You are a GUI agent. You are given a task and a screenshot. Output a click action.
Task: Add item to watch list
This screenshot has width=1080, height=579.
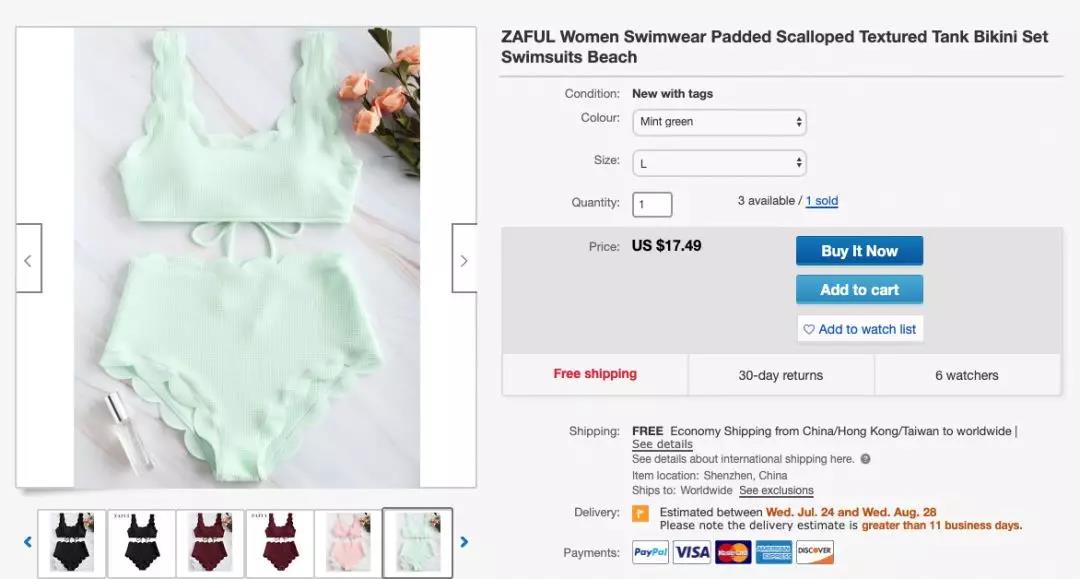[x=860, y=329]
